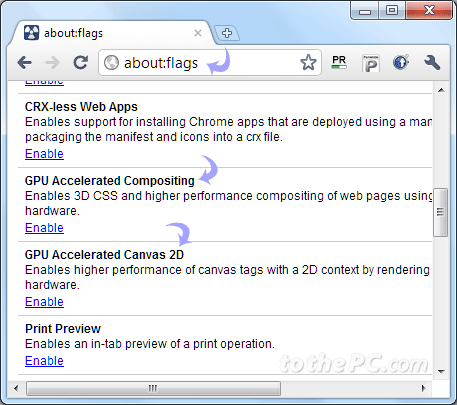The image size is (457, 405).
Task: Bookmark this page with the star icon
Action: click(308, 62)
